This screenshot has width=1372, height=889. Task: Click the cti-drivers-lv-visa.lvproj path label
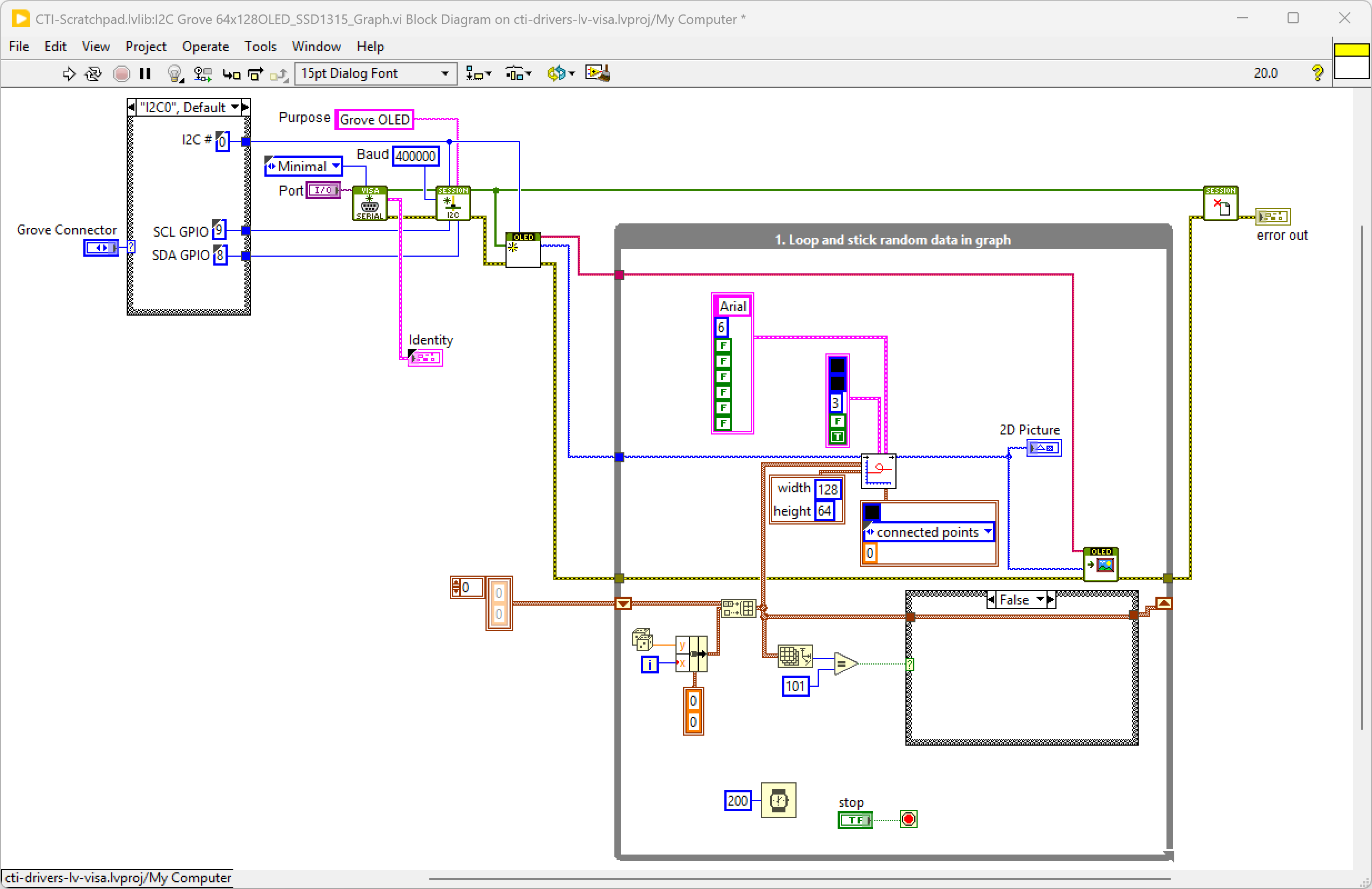click(118, 878)
